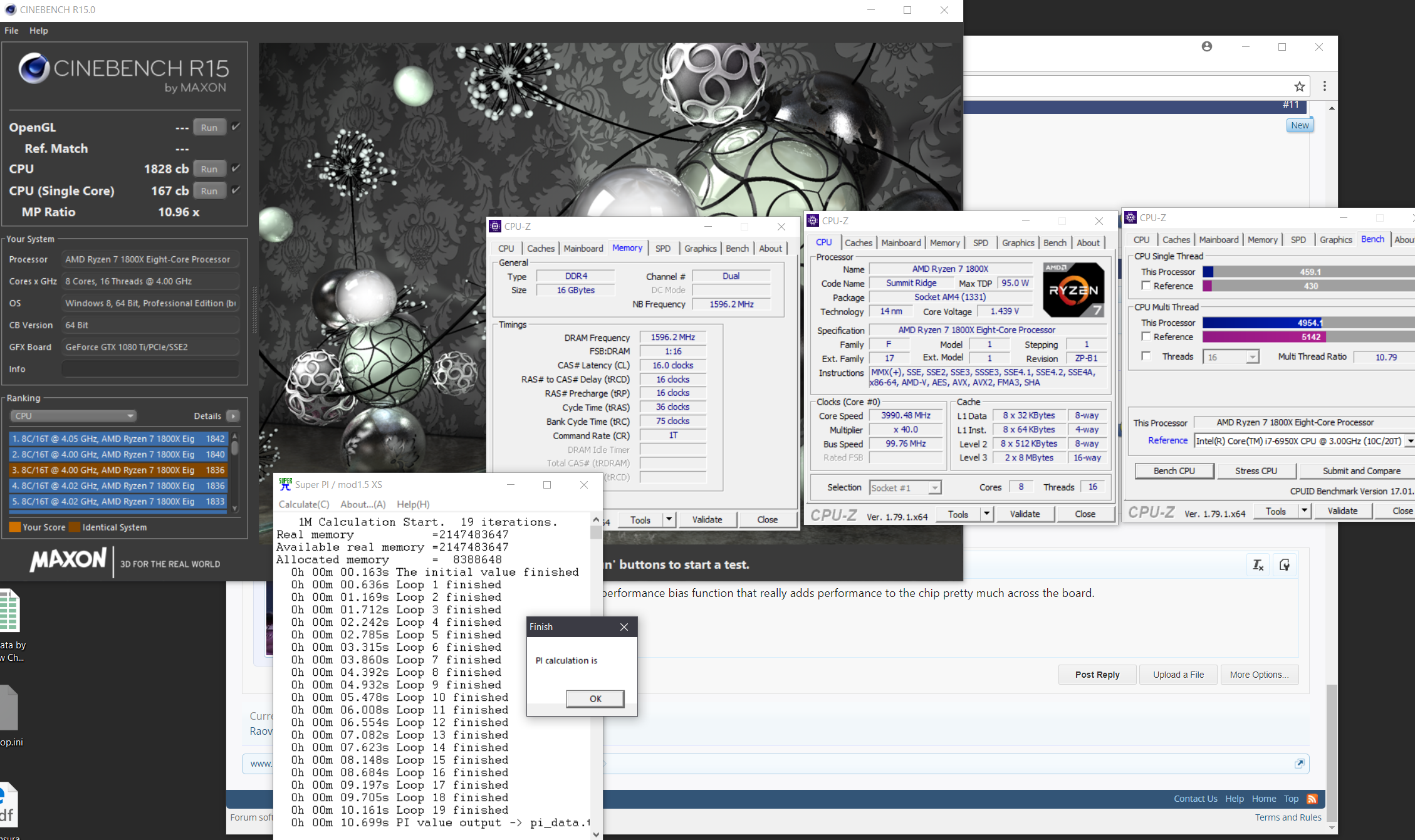Click Upload a File button
Screen dimensions: 1415x840
coord(1178,675)
